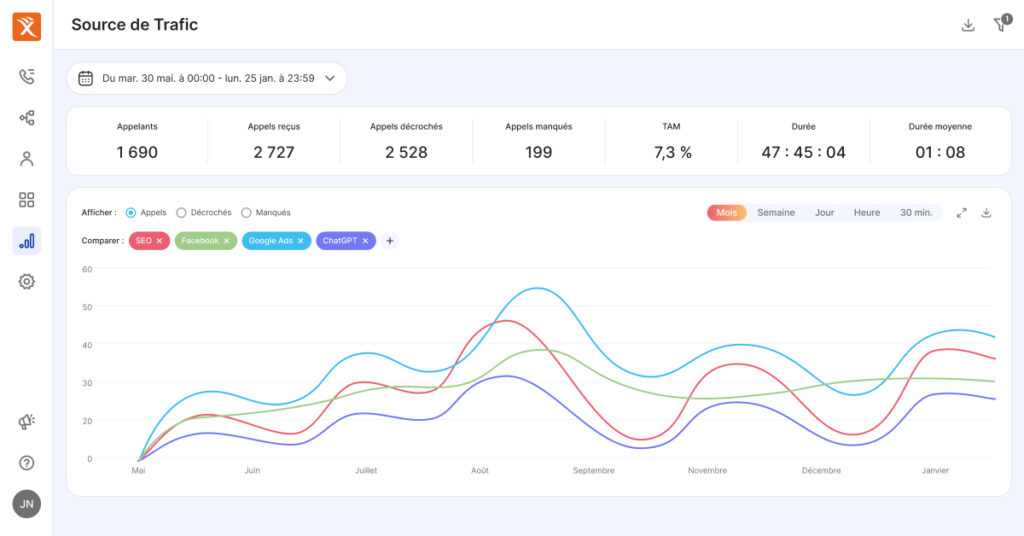Open the user contacts icon in sidebar
The width and height of the screenshot is (1024, 536).
coord(26,159)
